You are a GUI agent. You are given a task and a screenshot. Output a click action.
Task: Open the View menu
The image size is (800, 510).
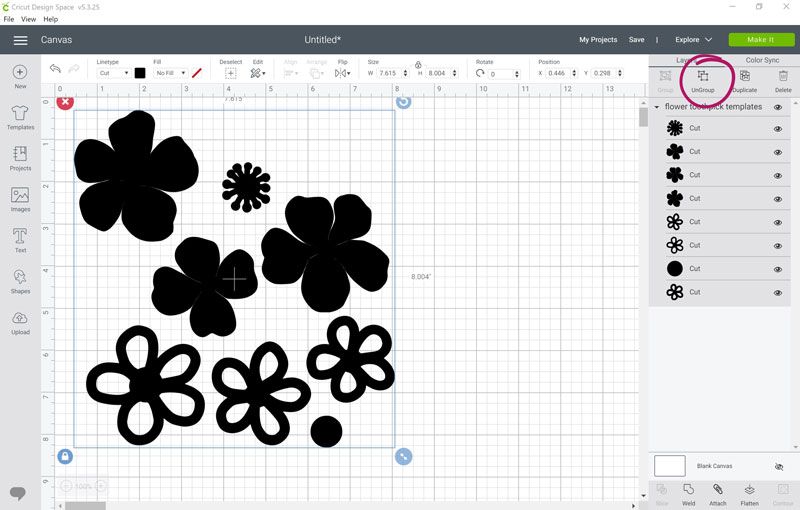pos(28,19)
